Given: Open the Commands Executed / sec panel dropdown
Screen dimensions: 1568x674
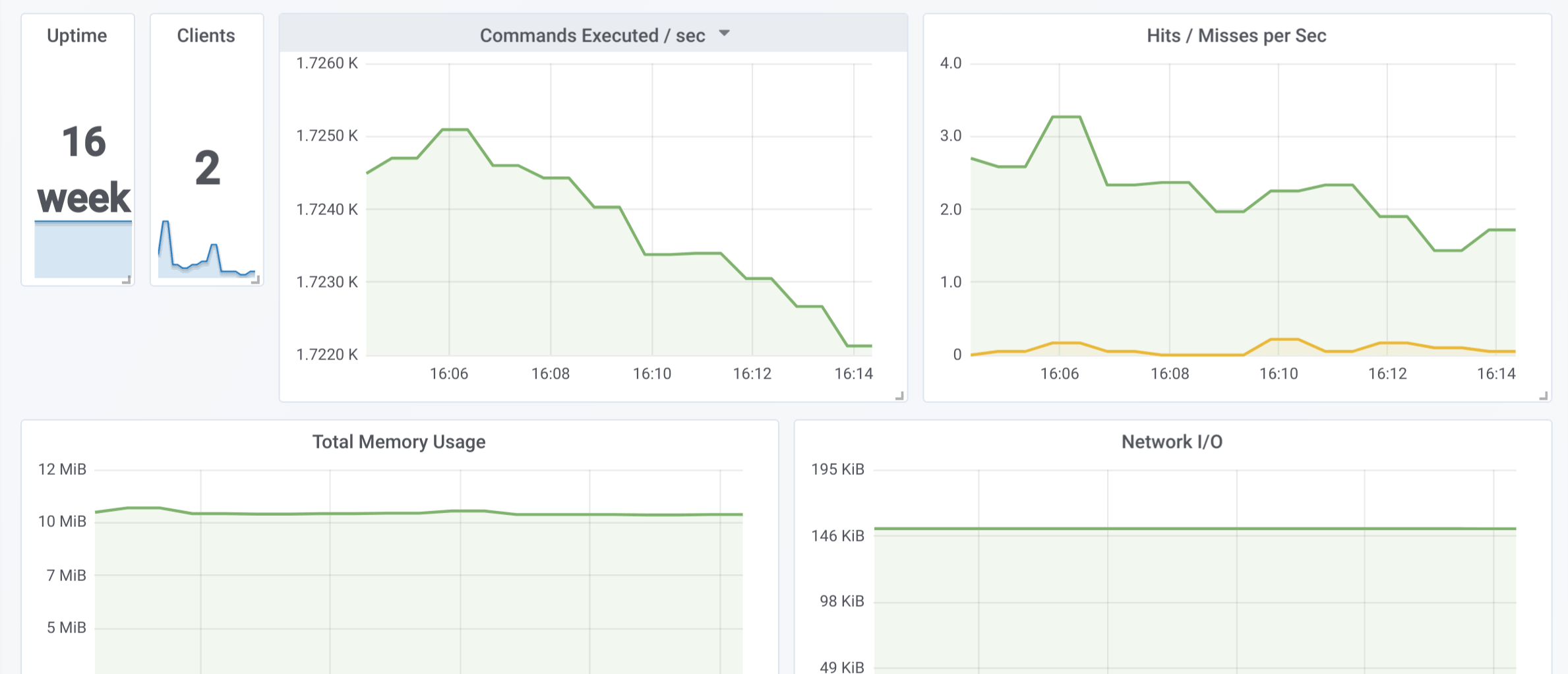Looking at the screenshot, I should tap(724, 34).
